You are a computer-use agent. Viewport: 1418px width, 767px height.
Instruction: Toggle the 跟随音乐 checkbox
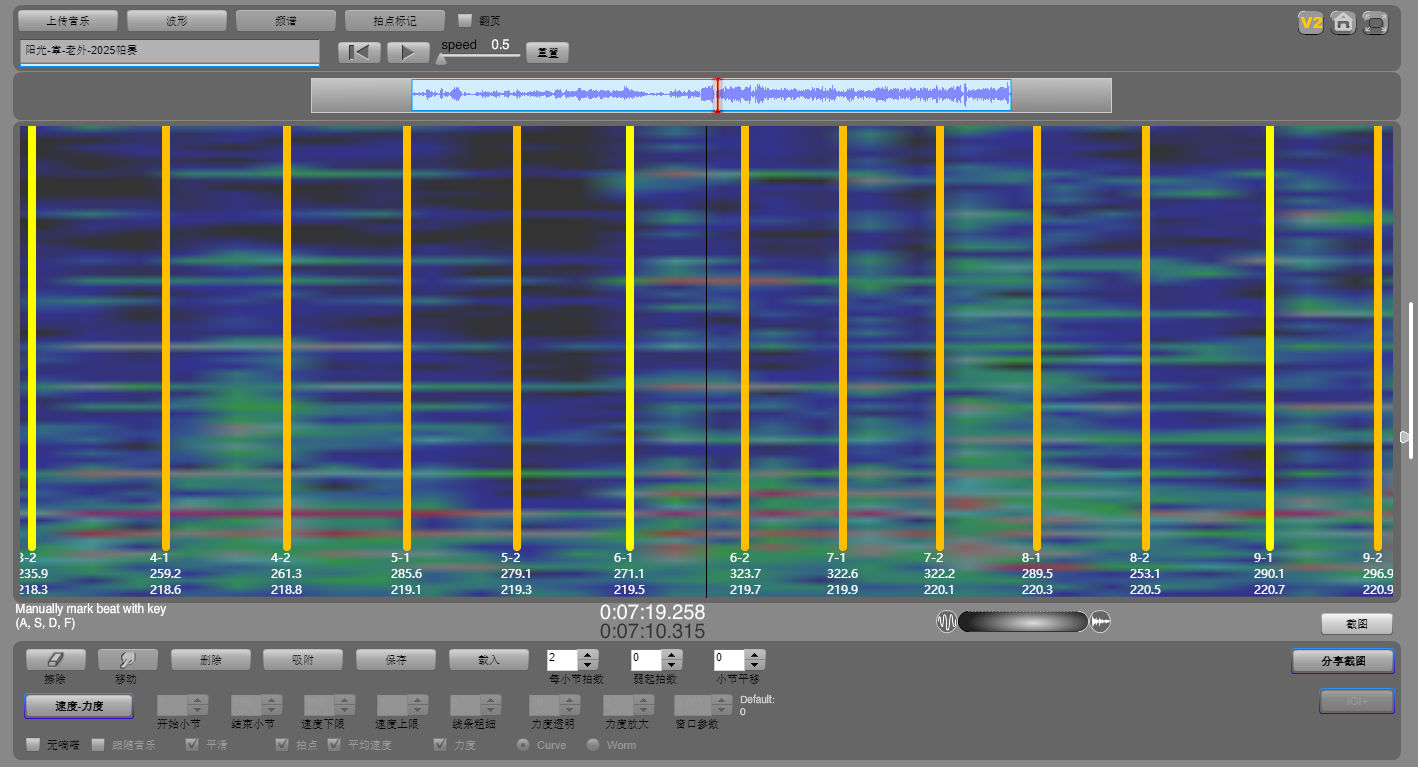[98, 745]
